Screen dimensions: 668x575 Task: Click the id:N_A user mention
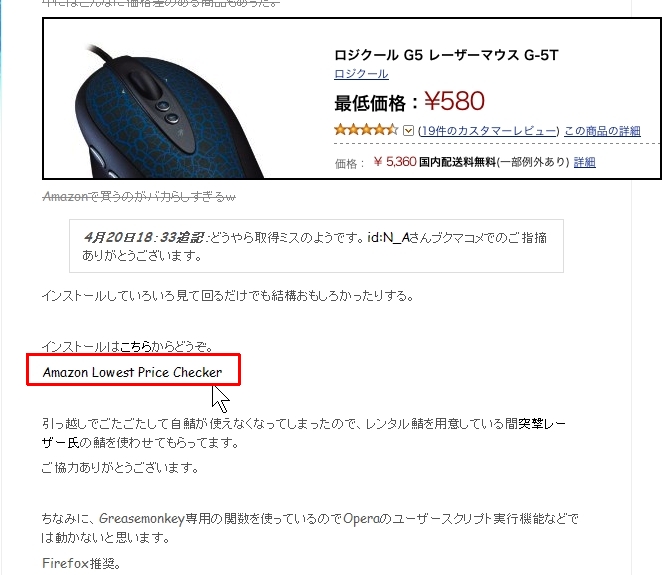388,237
